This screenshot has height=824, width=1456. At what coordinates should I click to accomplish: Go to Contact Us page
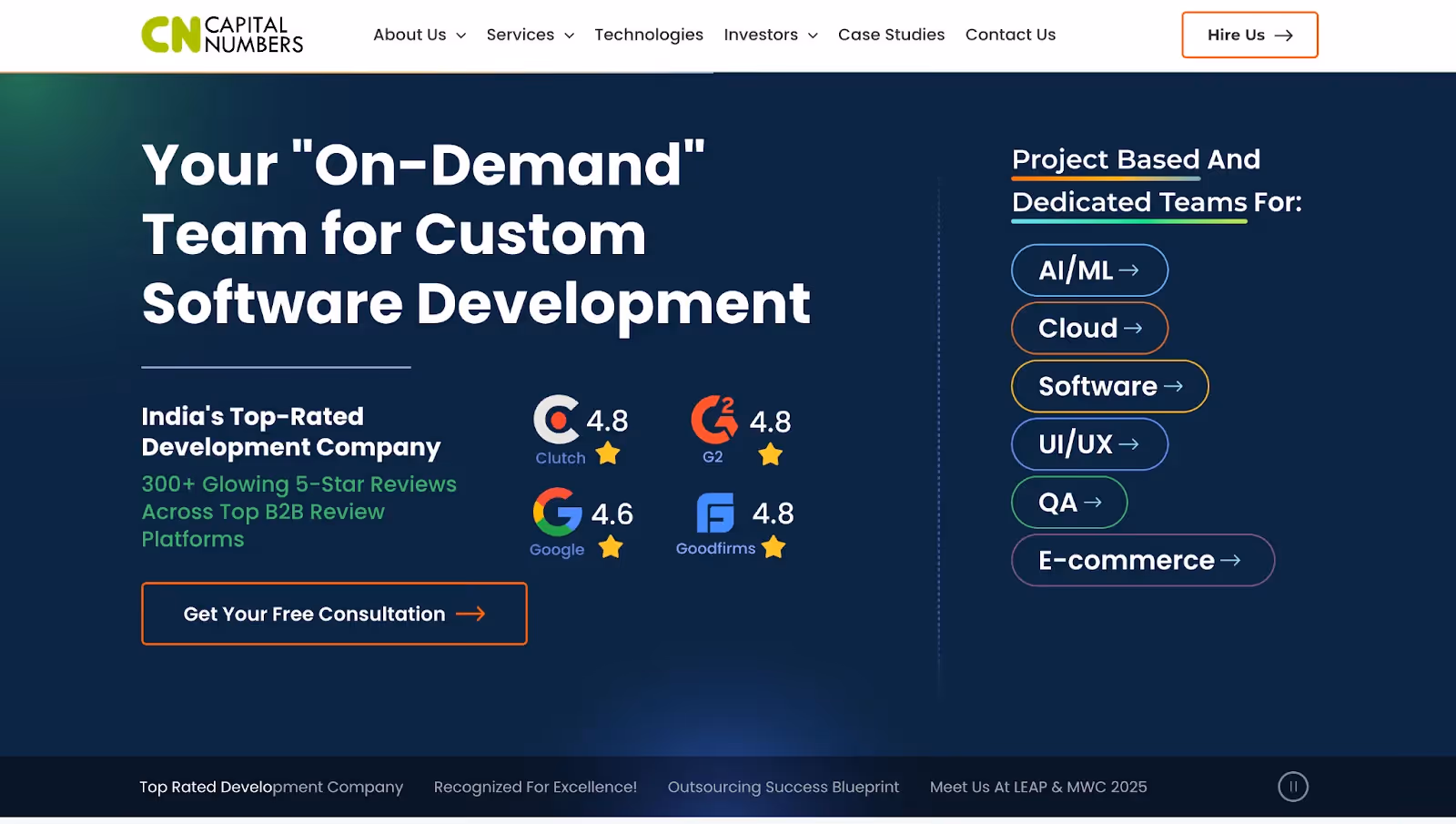tap(1010, 35)
